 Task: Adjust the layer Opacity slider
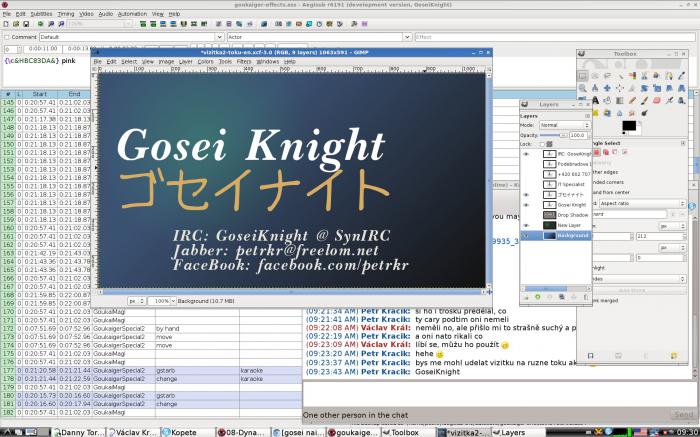coord(554,135)
